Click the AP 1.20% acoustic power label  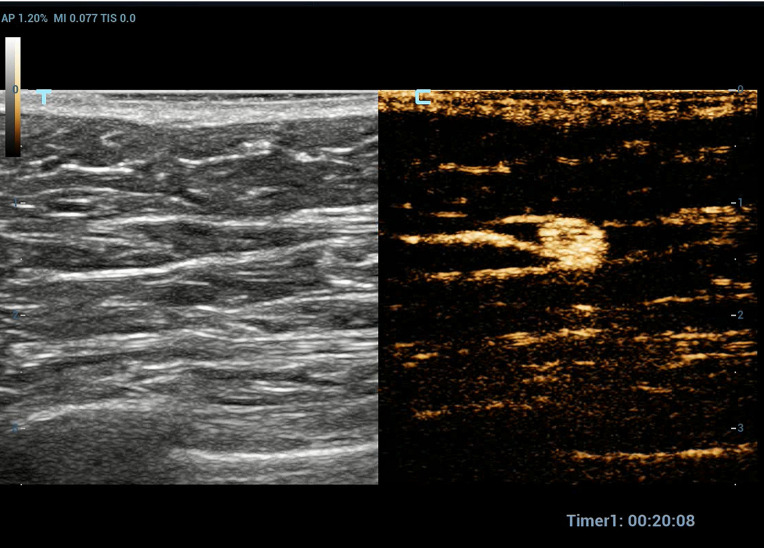(24, 18)
